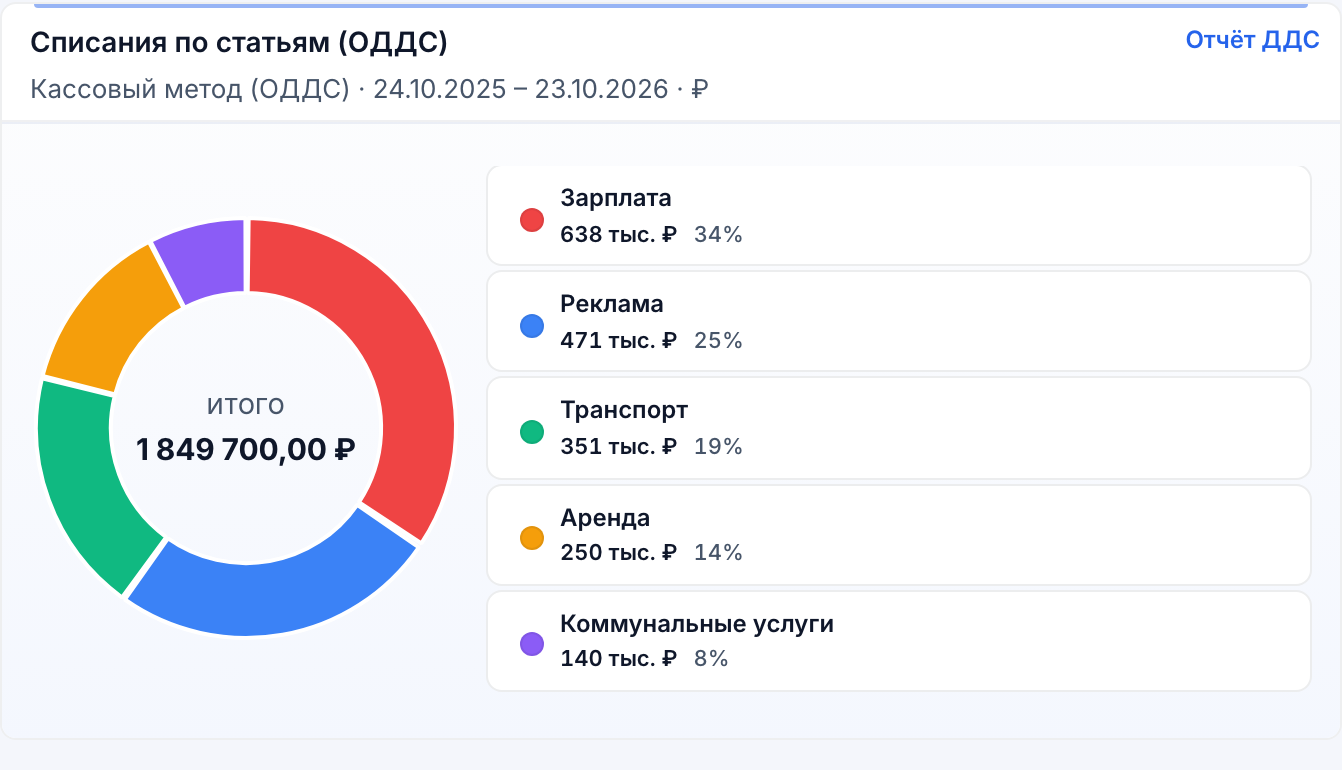Click the 250 тыс. ₽ amount
The width and height of the screenshot is (1342, 770).
click(x=619, y=553)
